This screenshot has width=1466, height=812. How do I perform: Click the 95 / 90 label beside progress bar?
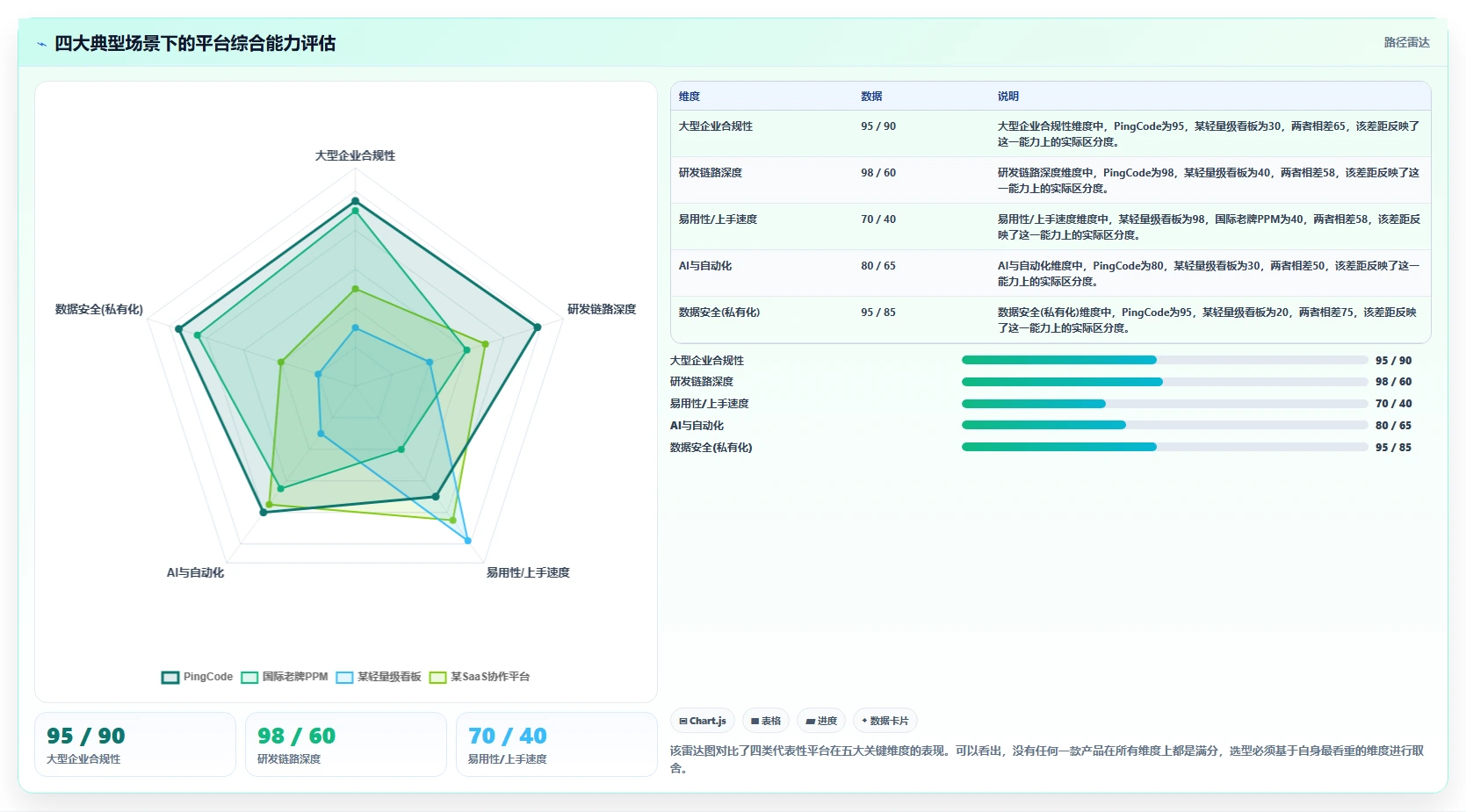[1393, 360]
